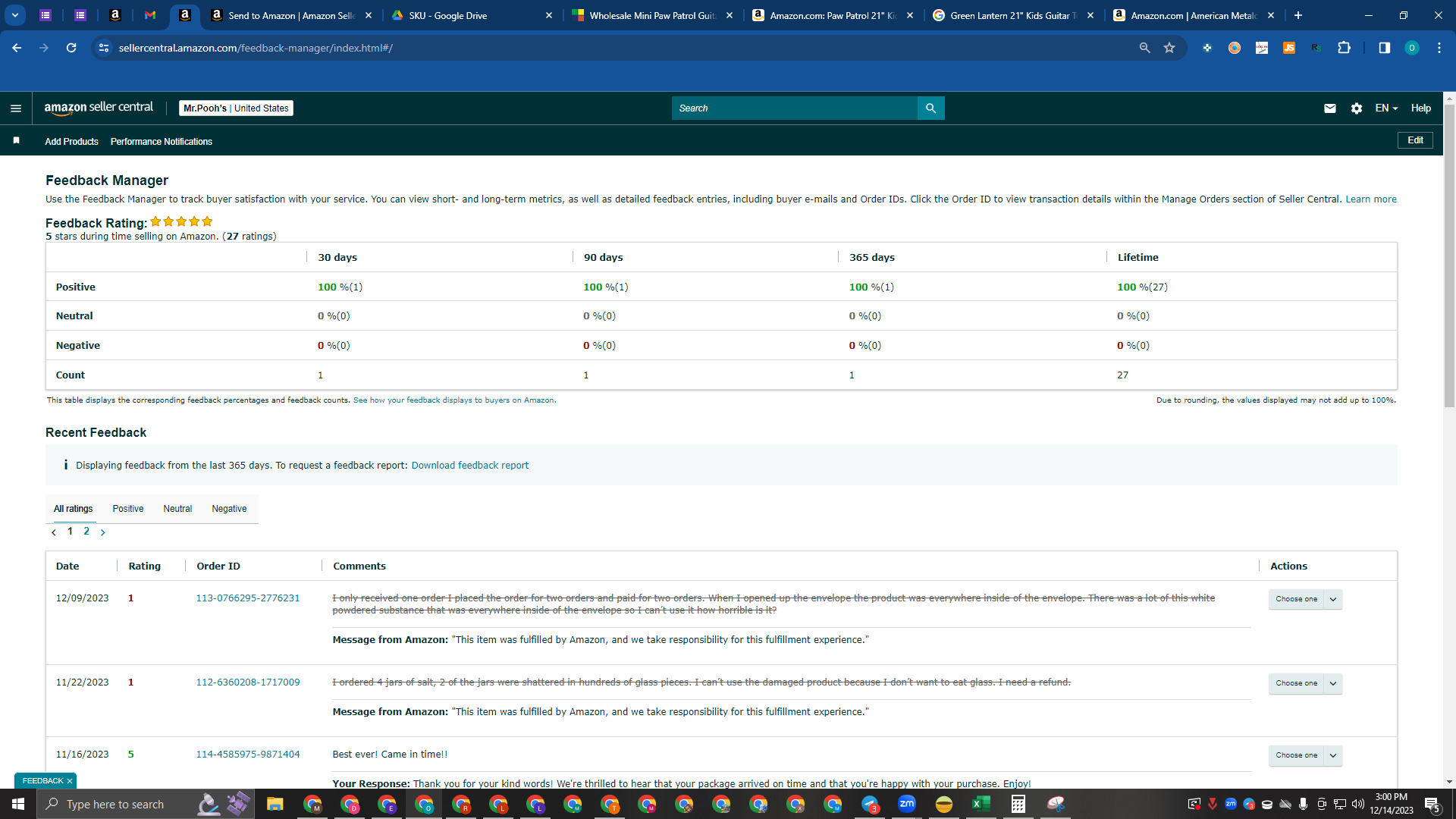Click the Add Products link
Screen dimensions: 1456x819
71,142
